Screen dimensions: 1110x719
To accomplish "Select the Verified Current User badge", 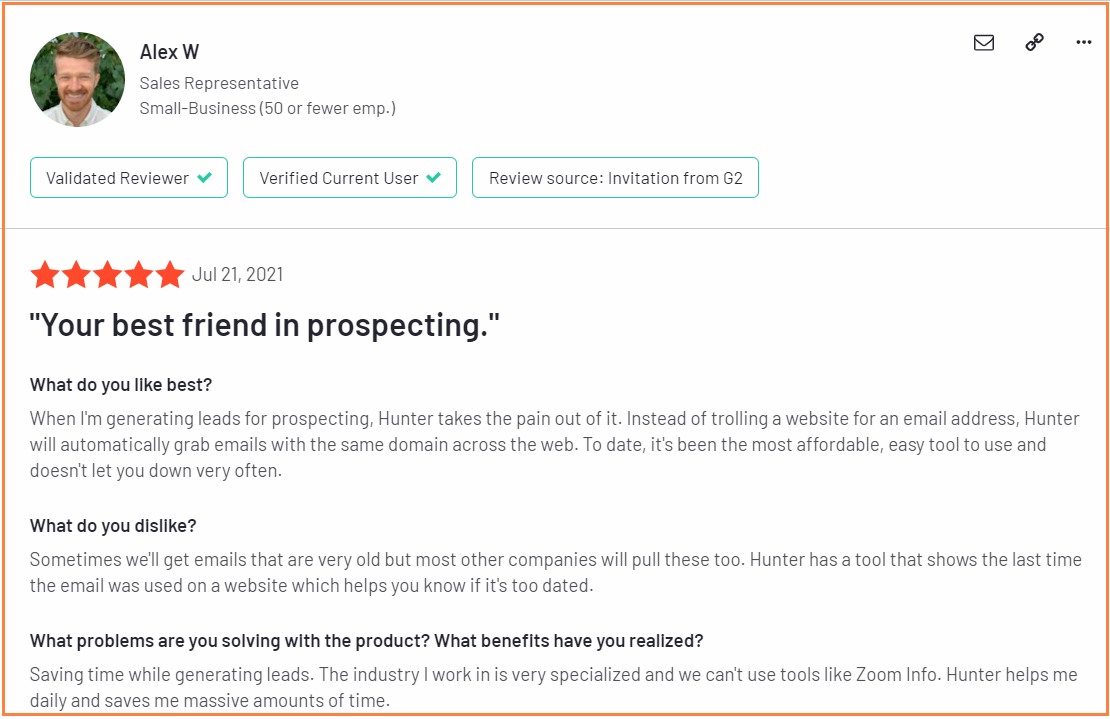I will point(350,178).
